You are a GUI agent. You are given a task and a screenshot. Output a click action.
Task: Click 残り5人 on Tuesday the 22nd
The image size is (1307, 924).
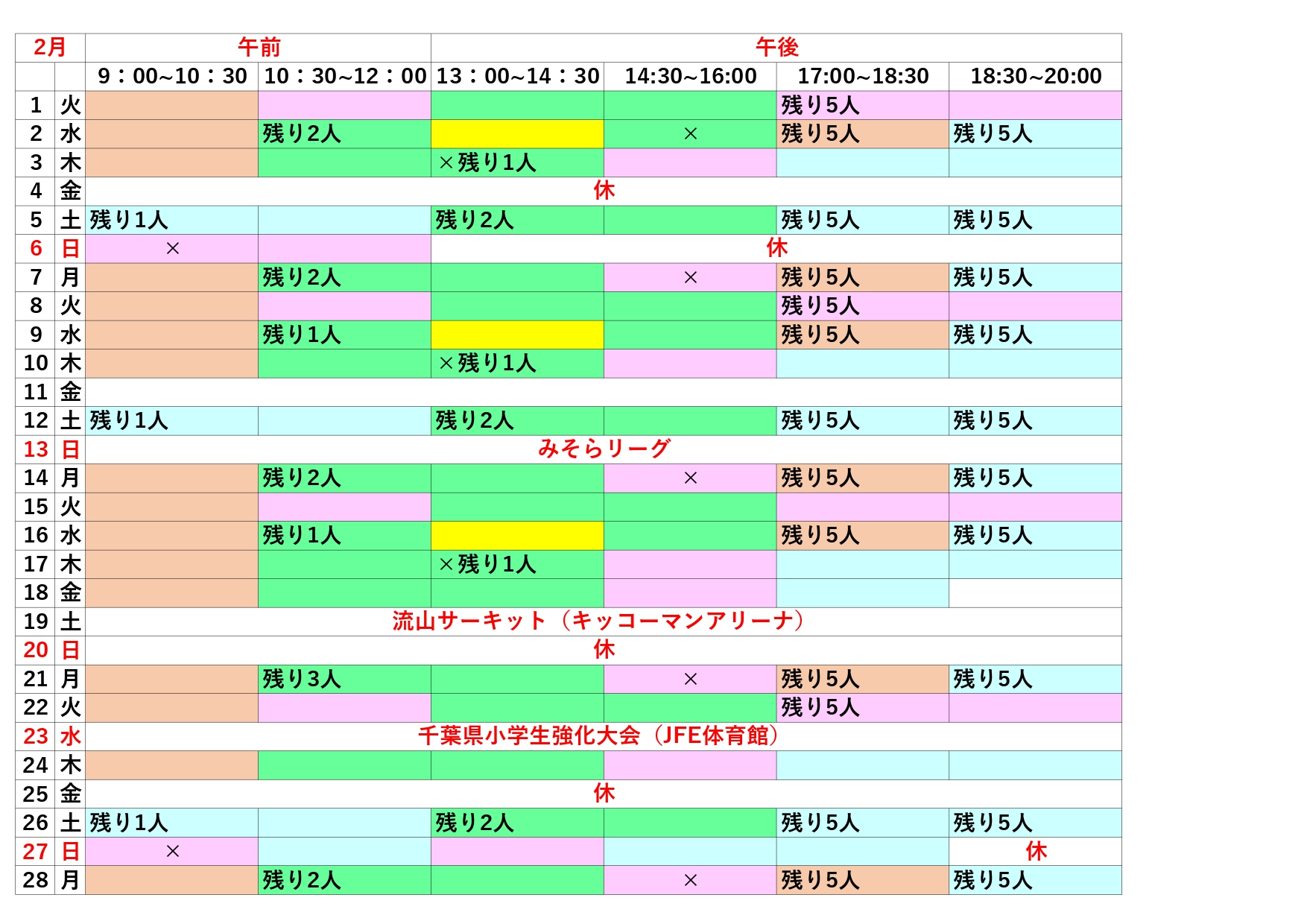820,707
